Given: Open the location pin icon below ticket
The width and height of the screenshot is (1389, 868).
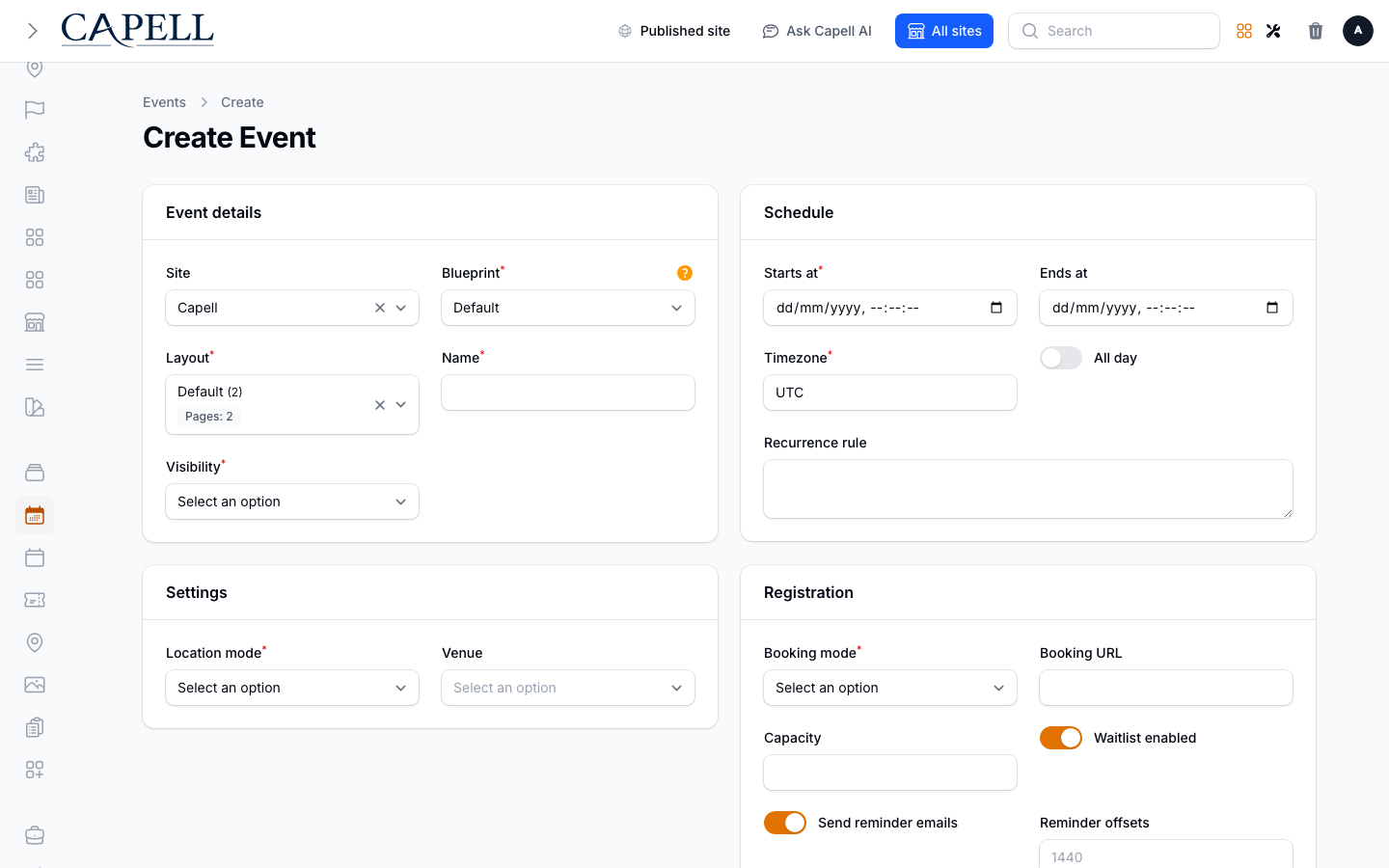Looking at the screenshot, I should coord(35,642).
